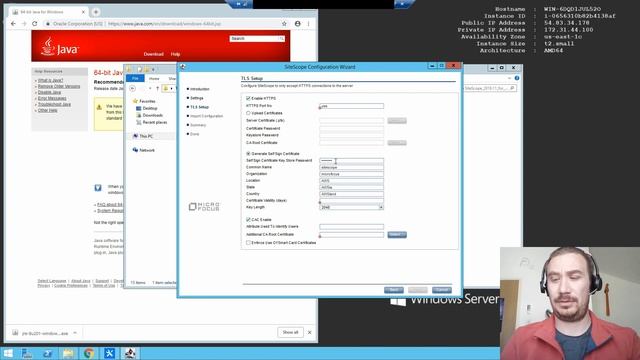Bookmark page with the star icon
This screenshot has width=640, height=360.
tap(284, 24)
